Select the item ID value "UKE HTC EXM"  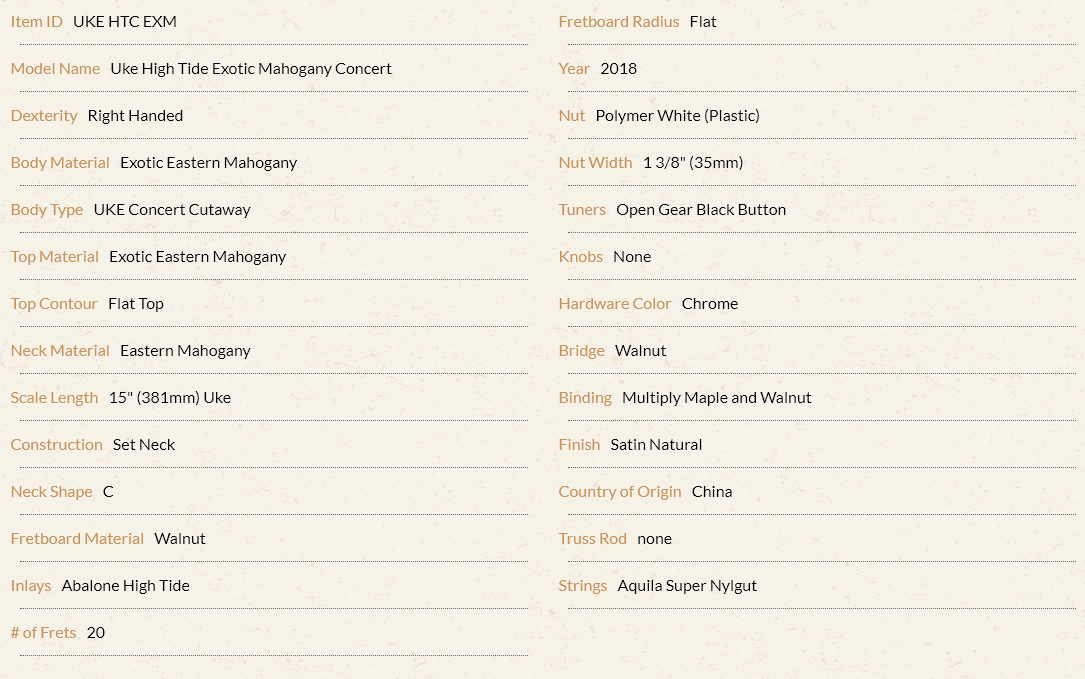[x=125, y=21]
